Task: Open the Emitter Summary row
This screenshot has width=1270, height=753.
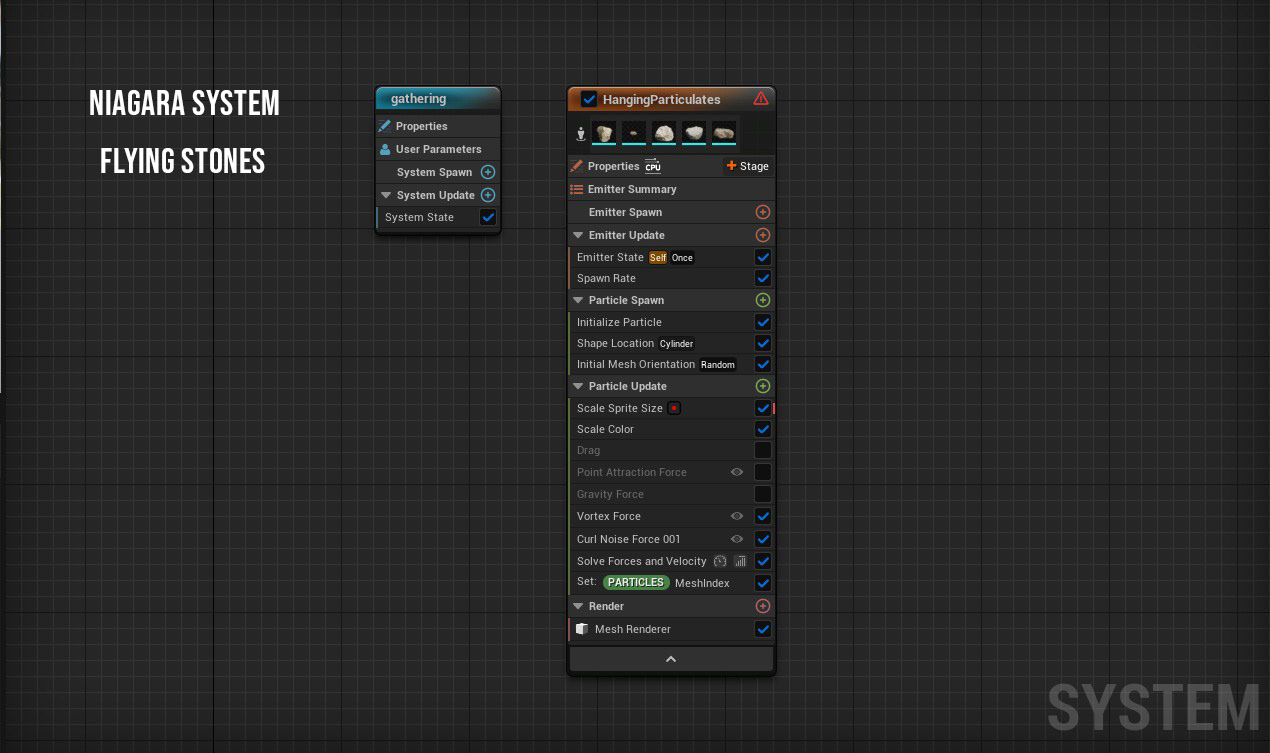Action: pyautogui.click(x=671, y=189)
